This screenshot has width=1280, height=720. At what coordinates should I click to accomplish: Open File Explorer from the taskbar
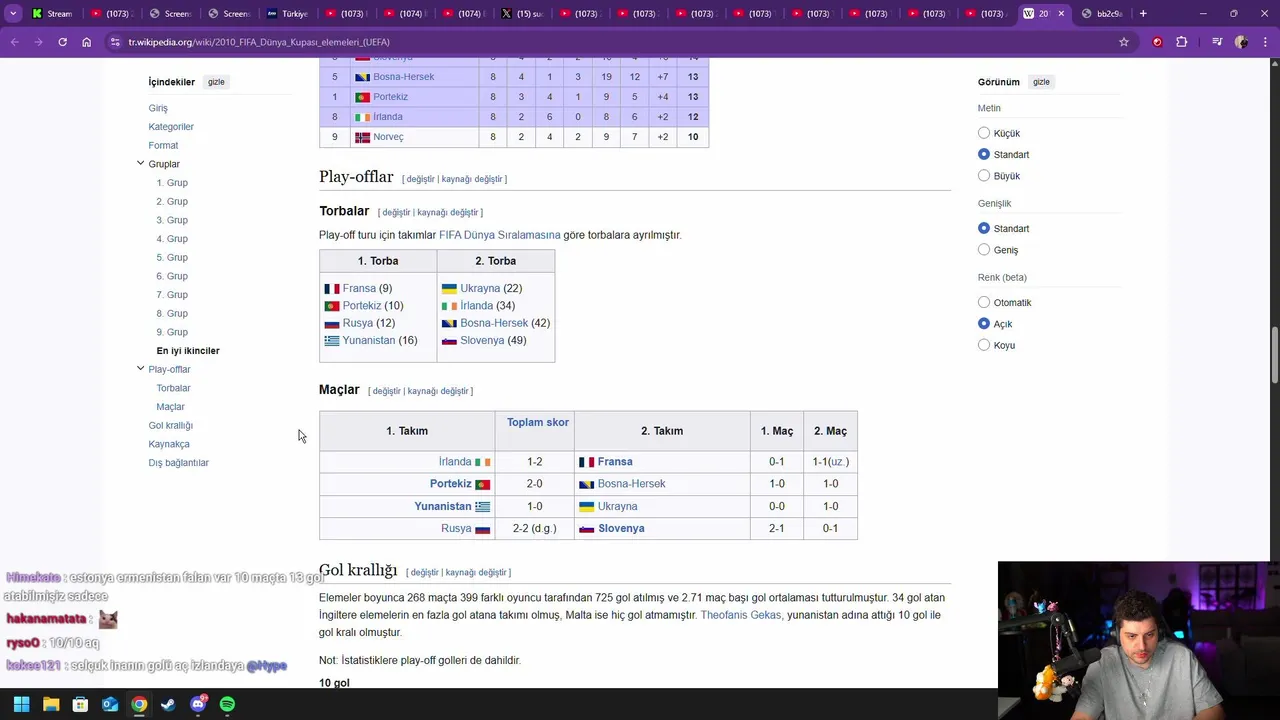[51, 704]
